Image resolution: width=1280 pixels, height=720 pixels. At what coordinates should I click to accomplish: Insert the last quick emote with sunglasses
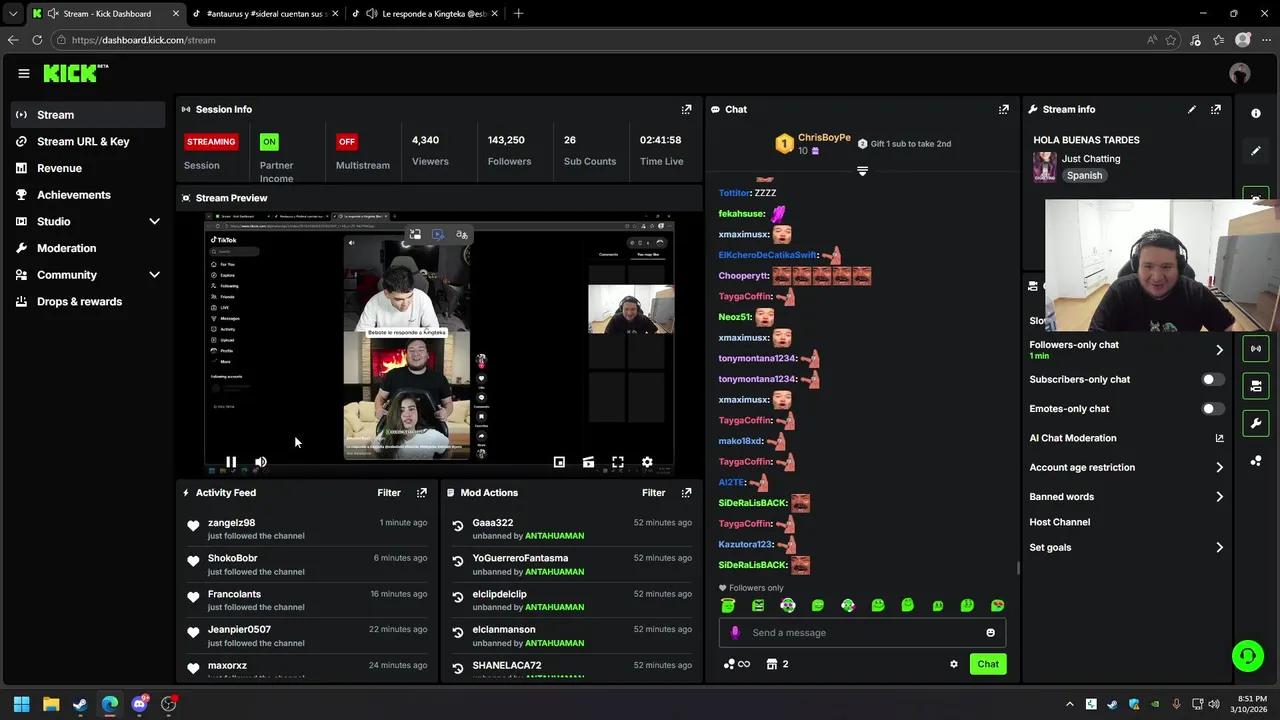point(997,605)
